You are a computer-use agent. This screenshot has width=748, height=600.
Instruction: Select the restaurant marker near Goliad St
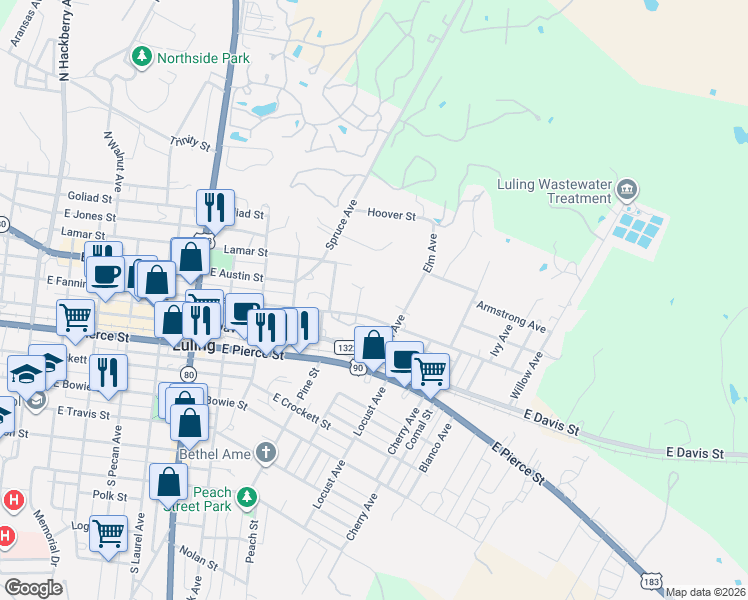pos(216,207)
